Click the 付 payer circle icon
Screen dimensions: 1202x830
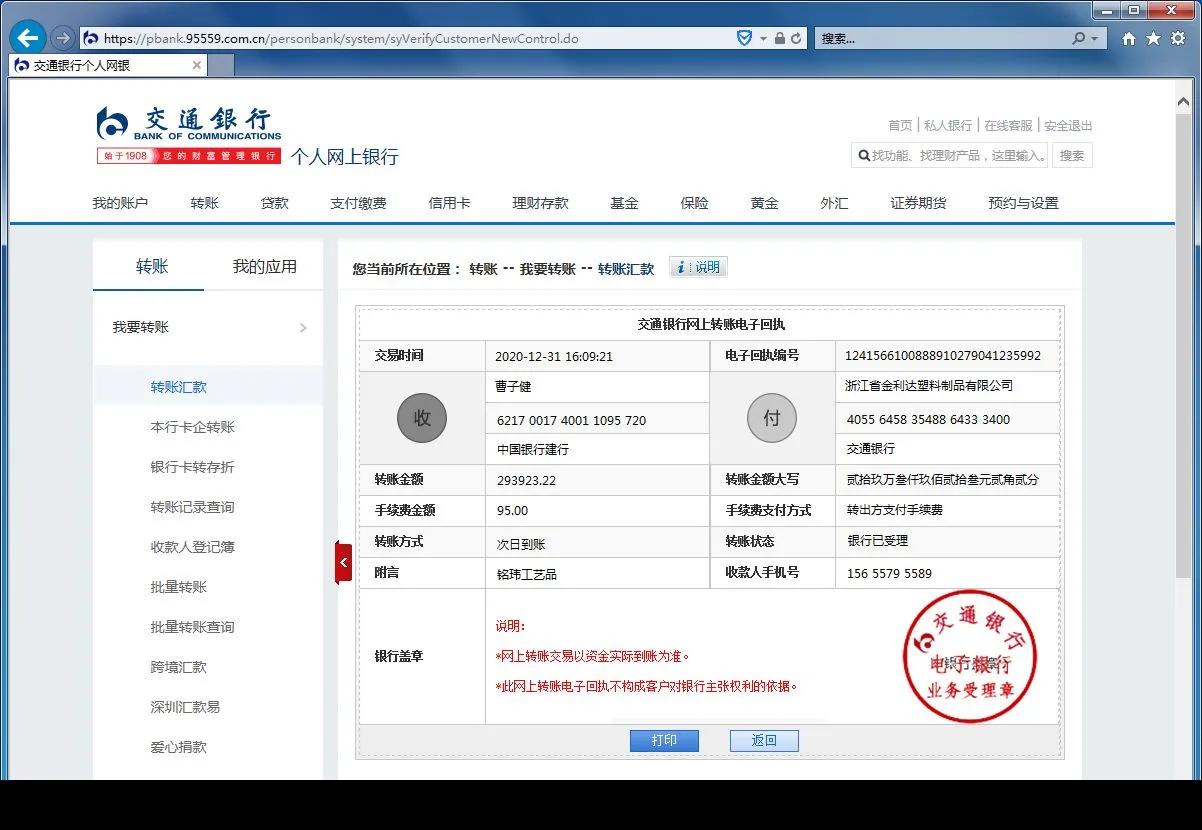772,418
